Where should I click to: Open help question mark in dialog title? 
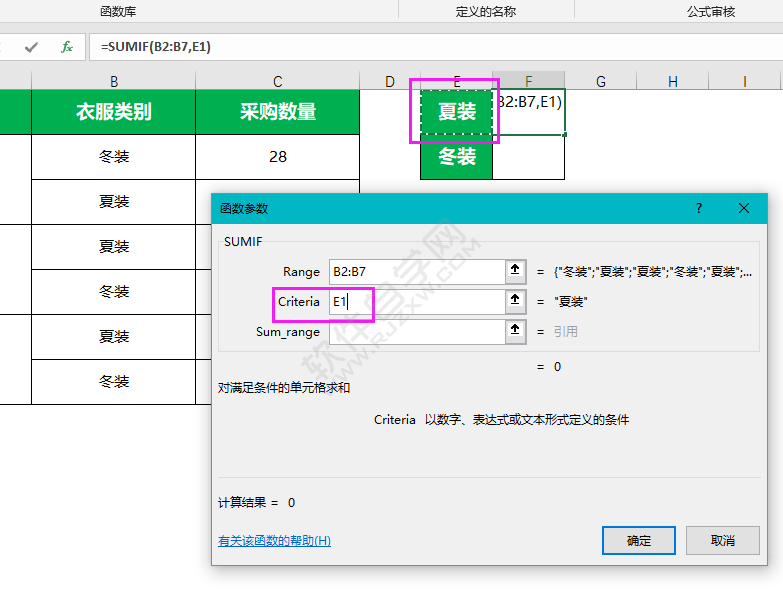(699, 208)
